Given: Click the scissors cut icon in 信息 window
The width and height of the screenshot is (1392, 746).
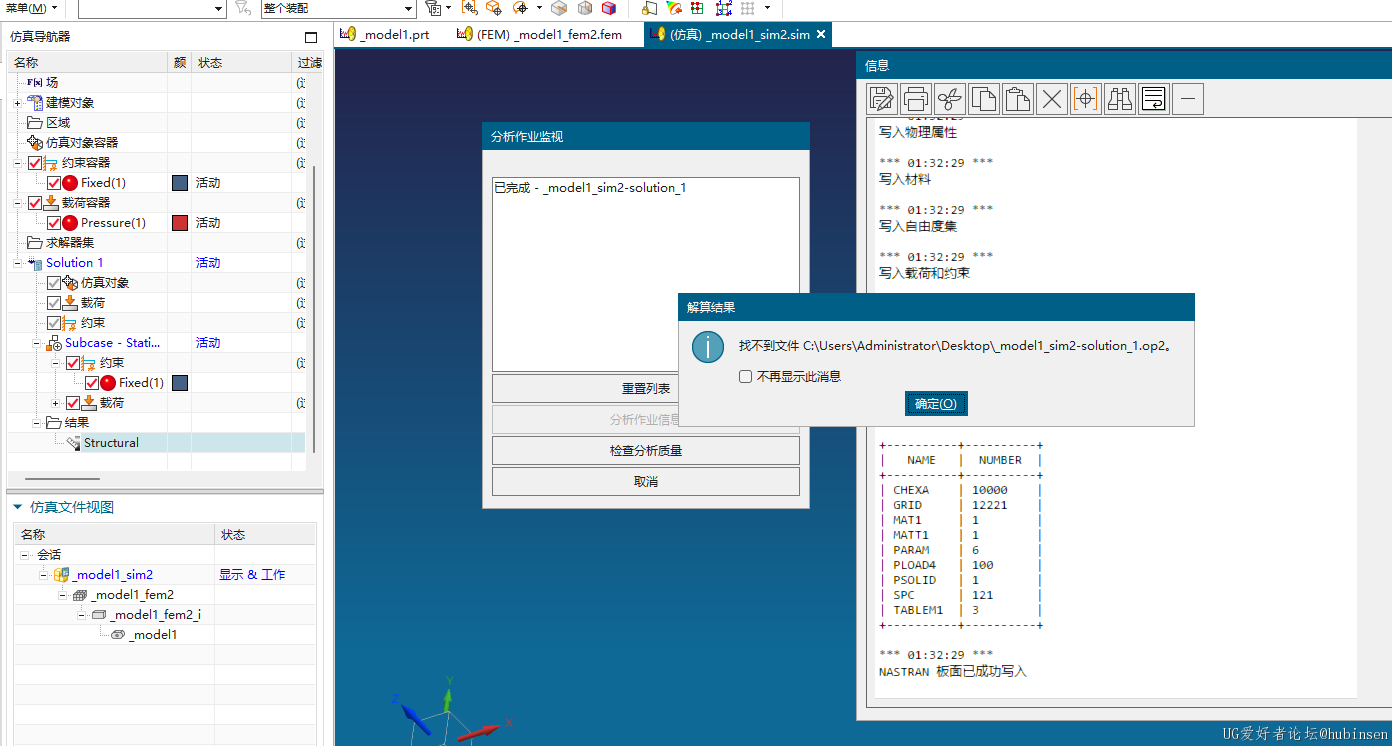Looking at the screenshot, I should pyautogui.click(x=950, y=99).
